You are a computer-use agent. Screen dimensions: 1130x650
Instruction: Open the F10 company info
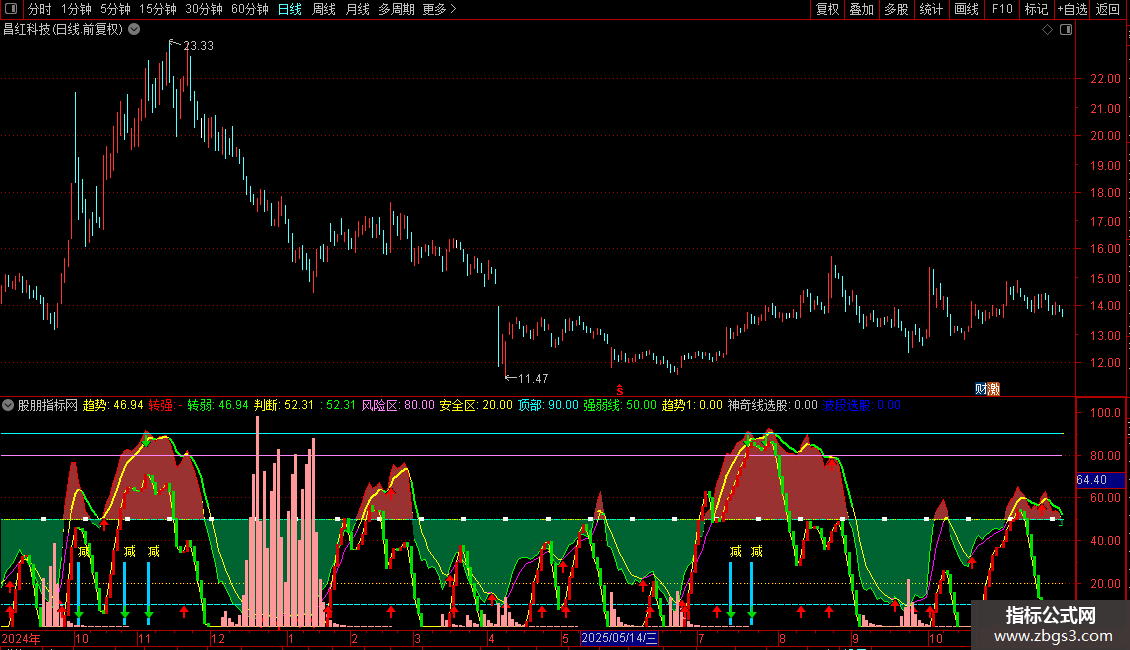click(1001, 9)
